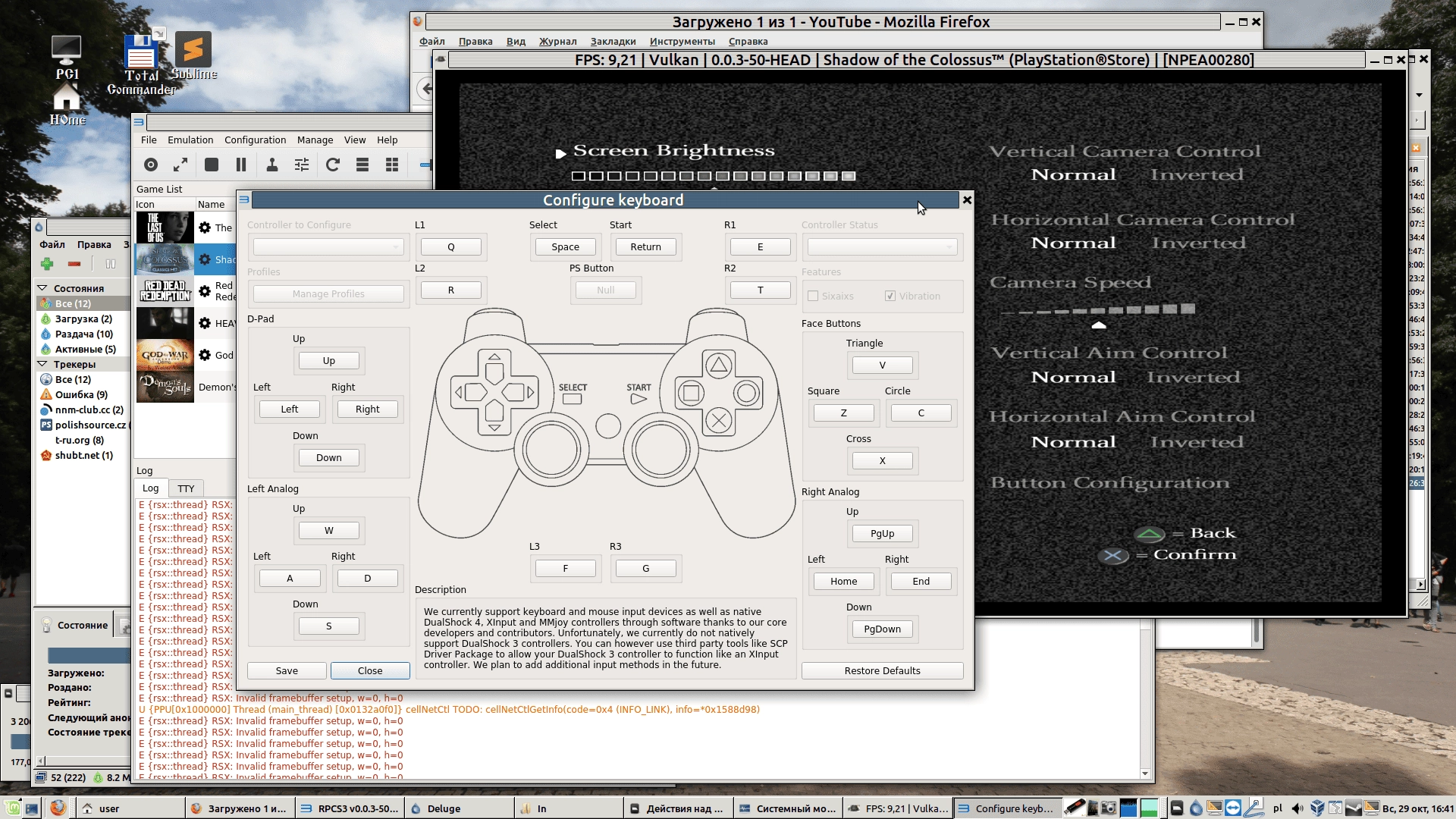
Task: Click the Camera Speed bar in the game
Action: [1097, 309]
